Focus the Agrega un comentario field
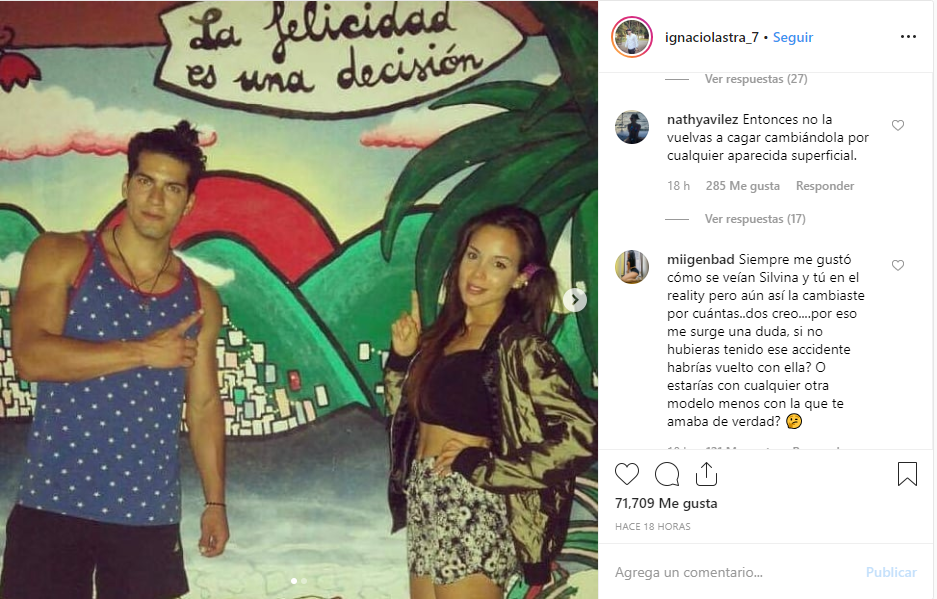This screenshot has width=937, height=599. (x=736, y=572)
